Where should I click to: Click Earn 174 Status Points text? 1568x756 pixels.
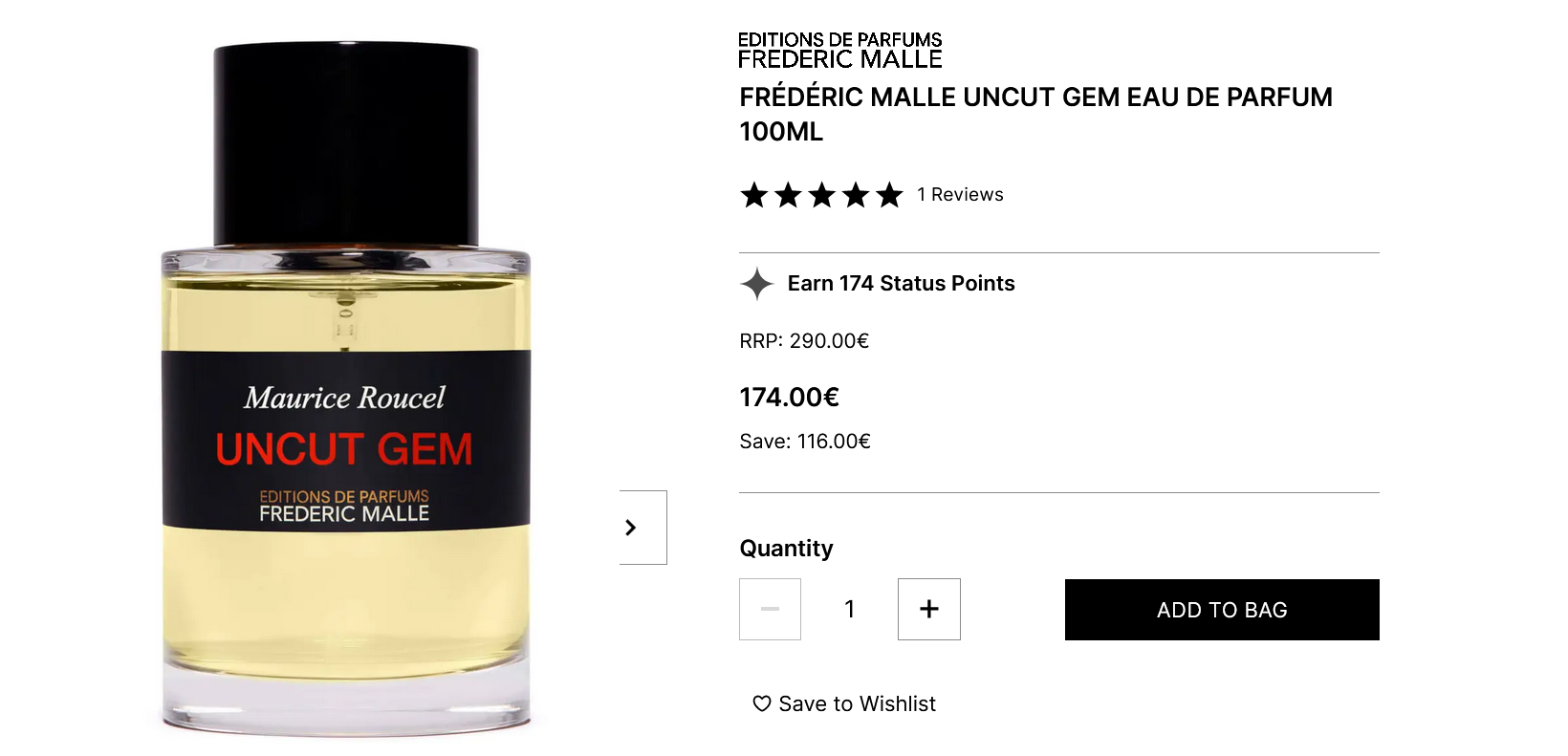(x=901, y=284)
